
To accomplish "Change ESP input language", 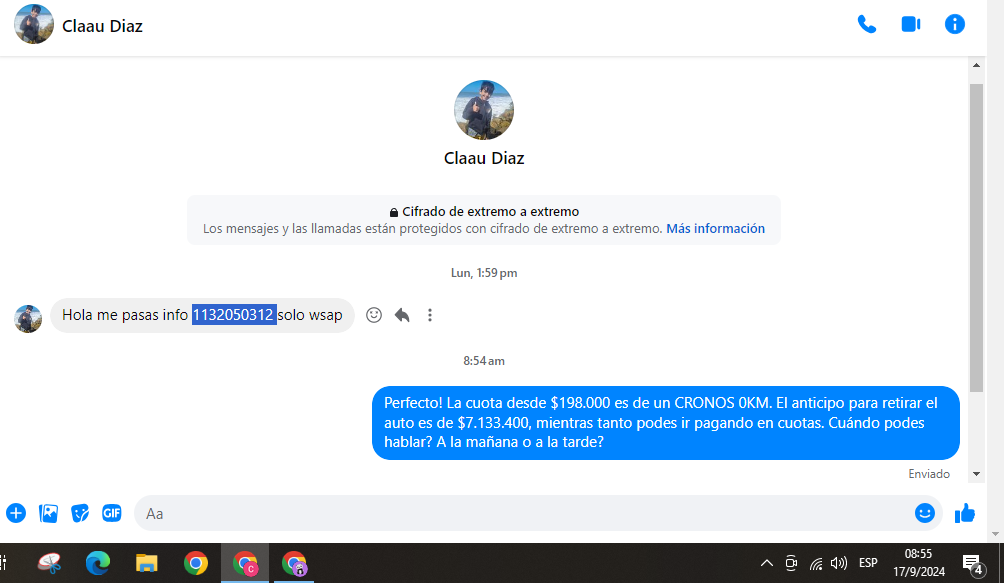I will (x=868, y=563).
